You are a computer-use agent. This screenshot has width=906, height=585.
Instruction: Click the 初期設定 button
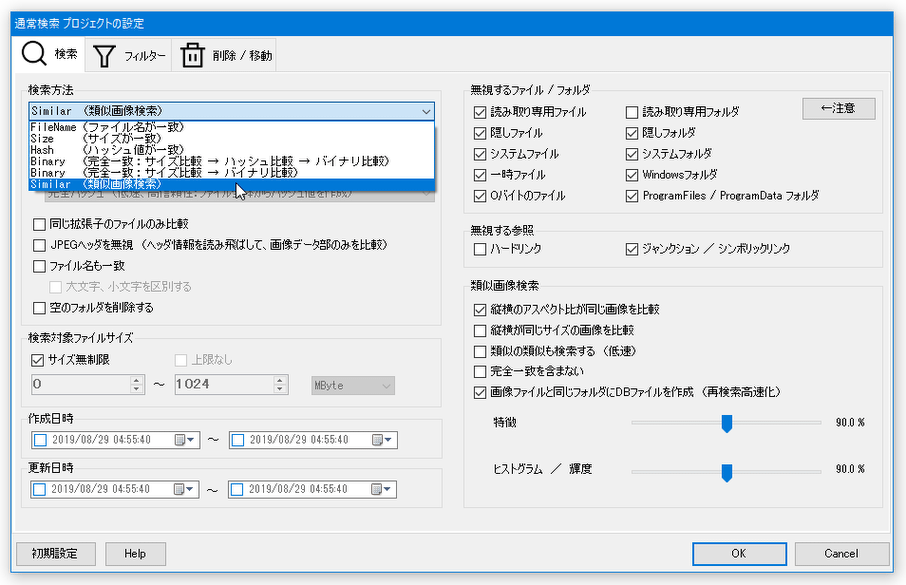(x=55, y=554)
